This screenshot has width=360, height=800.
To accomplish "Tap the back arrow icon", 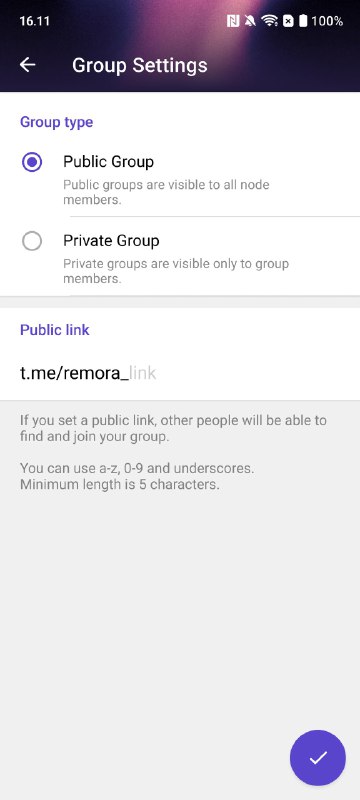I will (28, 65).
